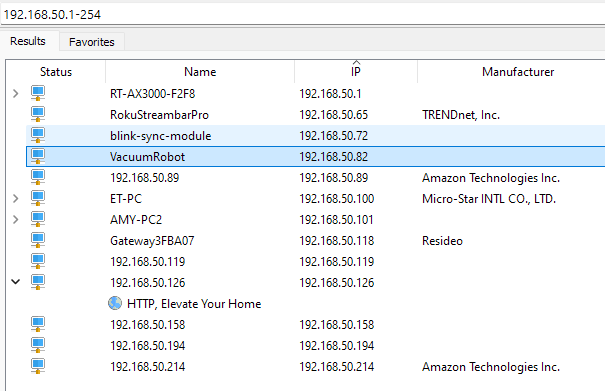This screenshot has height=391, width=605.
Task: Click the computer icon for RT-AX3000-F2F8
Action: (x=38, y=93)
